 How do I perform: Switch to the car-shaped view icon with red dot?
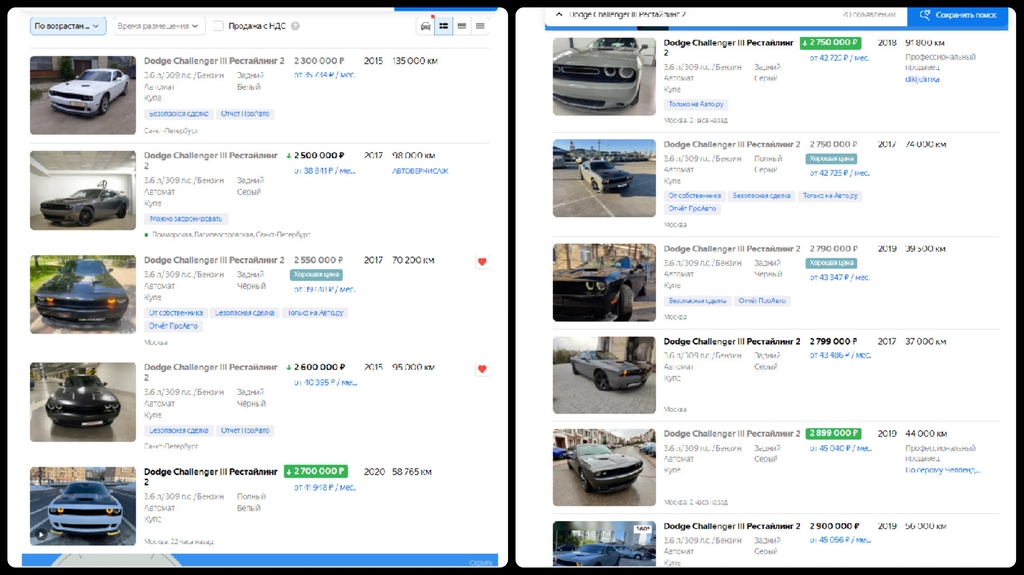[x=426, y=26]
